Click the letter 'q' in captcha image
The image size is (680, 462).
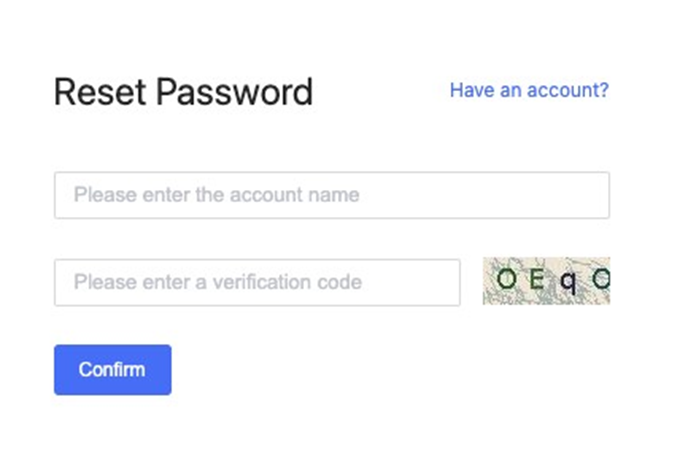(x=568, y=280)
